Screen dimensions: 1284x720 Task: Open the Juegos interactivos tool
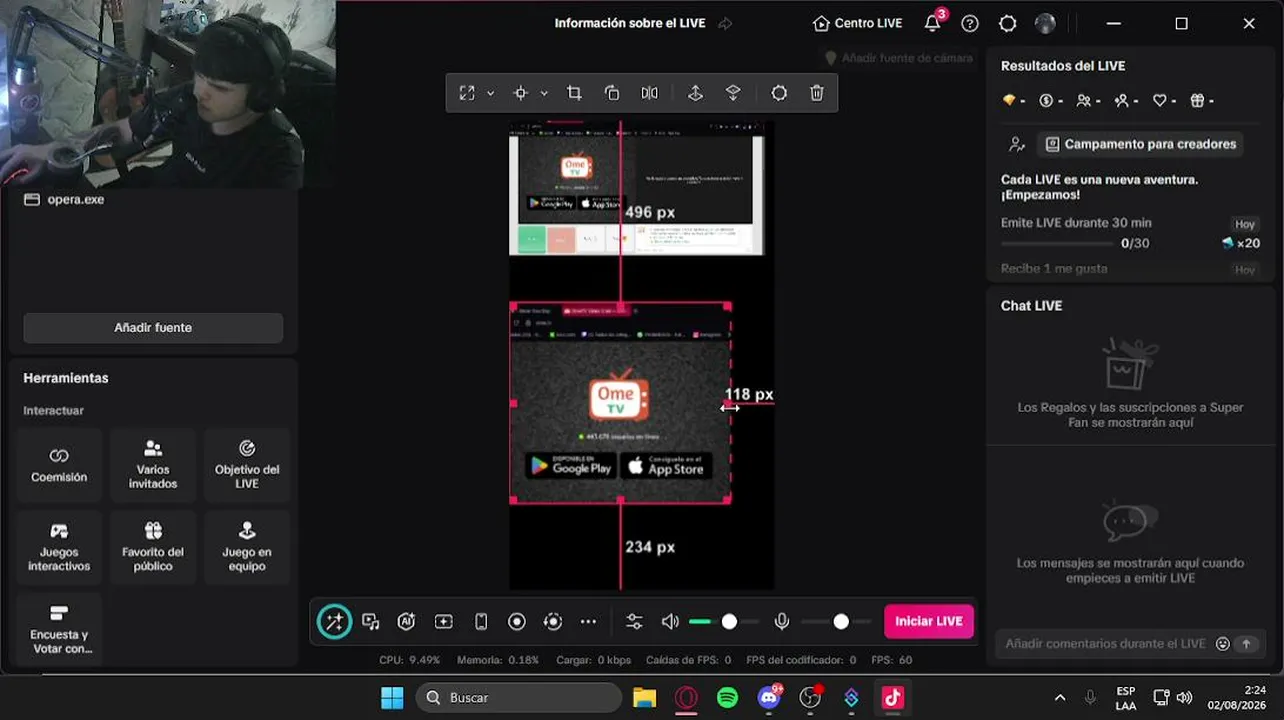click(59, 547)
